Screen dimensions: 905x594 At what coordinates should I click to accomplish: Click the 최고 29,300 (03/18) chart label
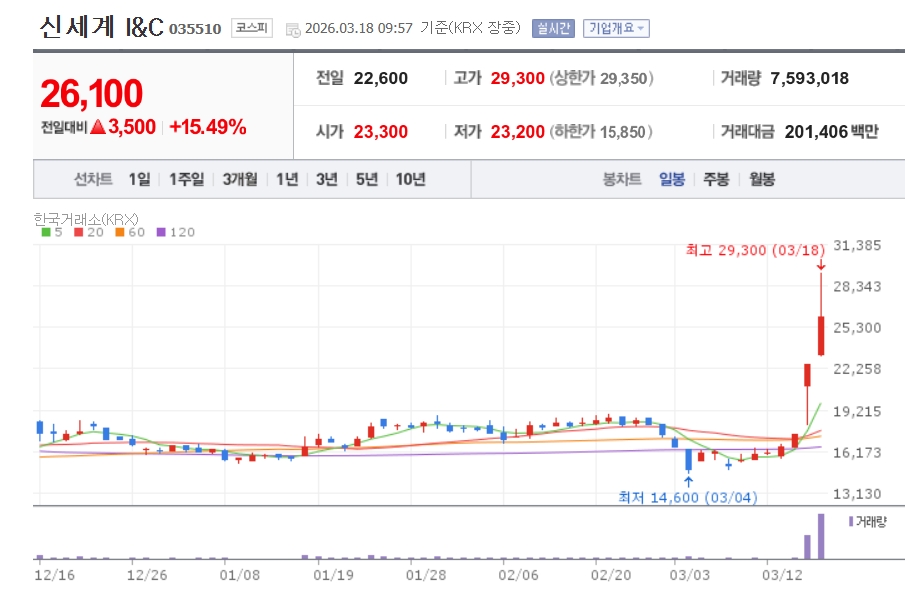click(756, 251)
